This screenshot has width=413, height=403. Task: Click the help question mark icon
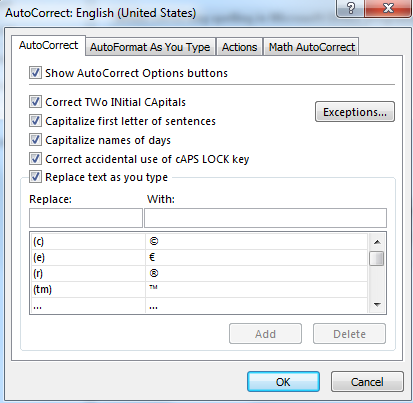point(351,8)
